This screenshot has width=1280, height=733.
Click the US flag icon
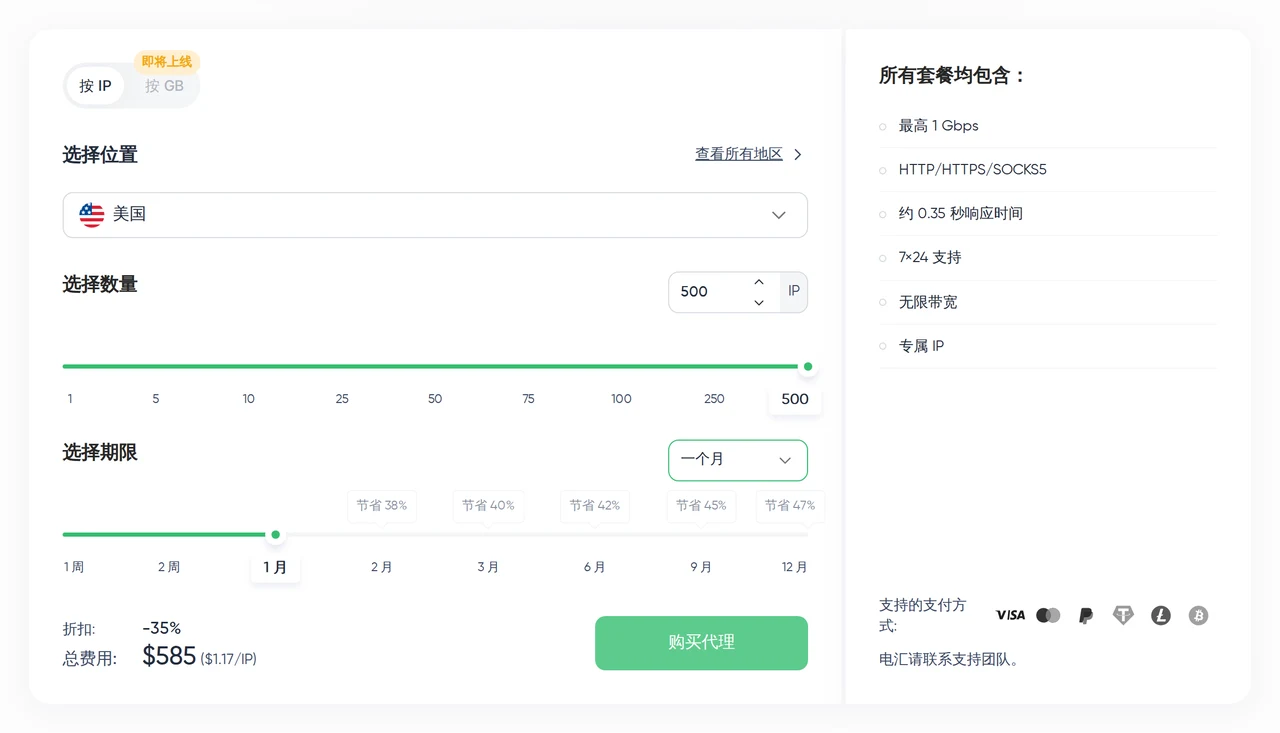[x=92, y=215]
